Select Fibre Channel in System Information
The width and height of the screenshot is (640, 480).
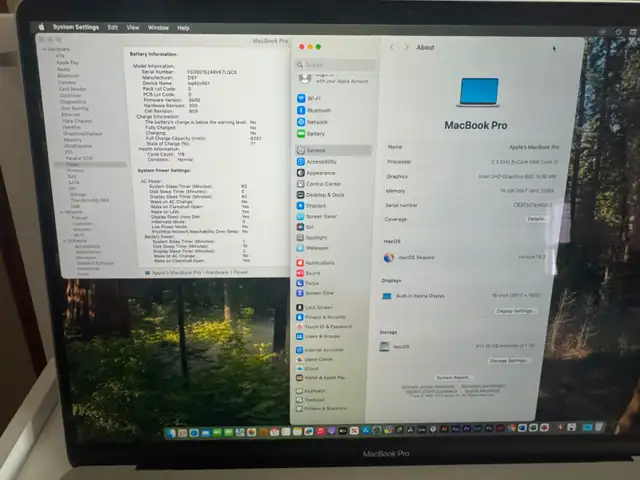[77, 121]
